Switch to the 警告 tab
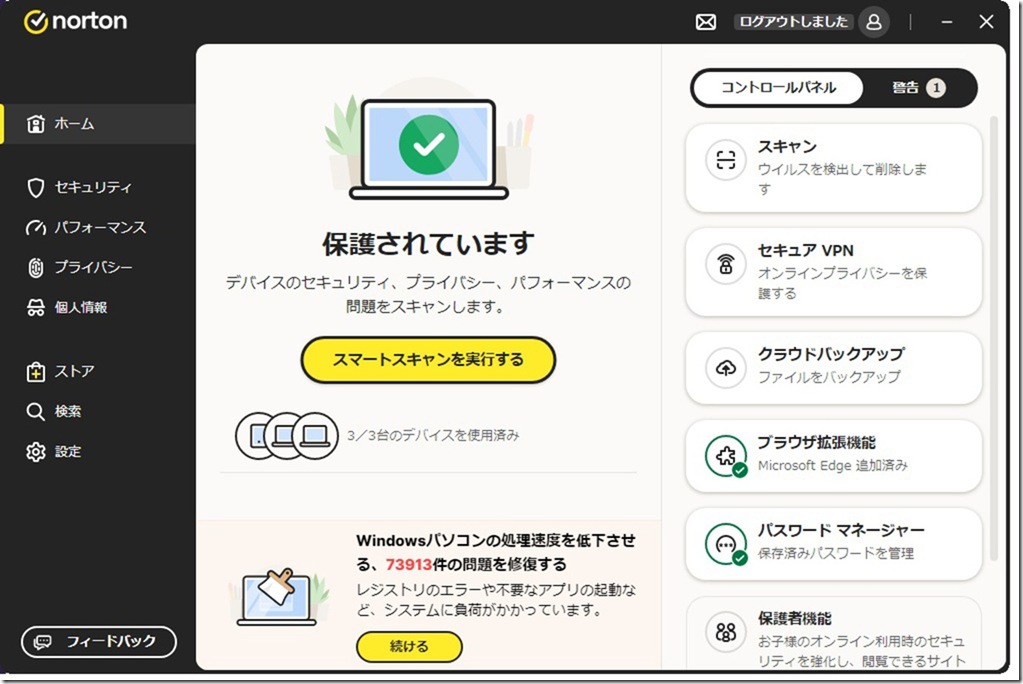Screen dimensions: 1023x684 (x=919, y=88)
